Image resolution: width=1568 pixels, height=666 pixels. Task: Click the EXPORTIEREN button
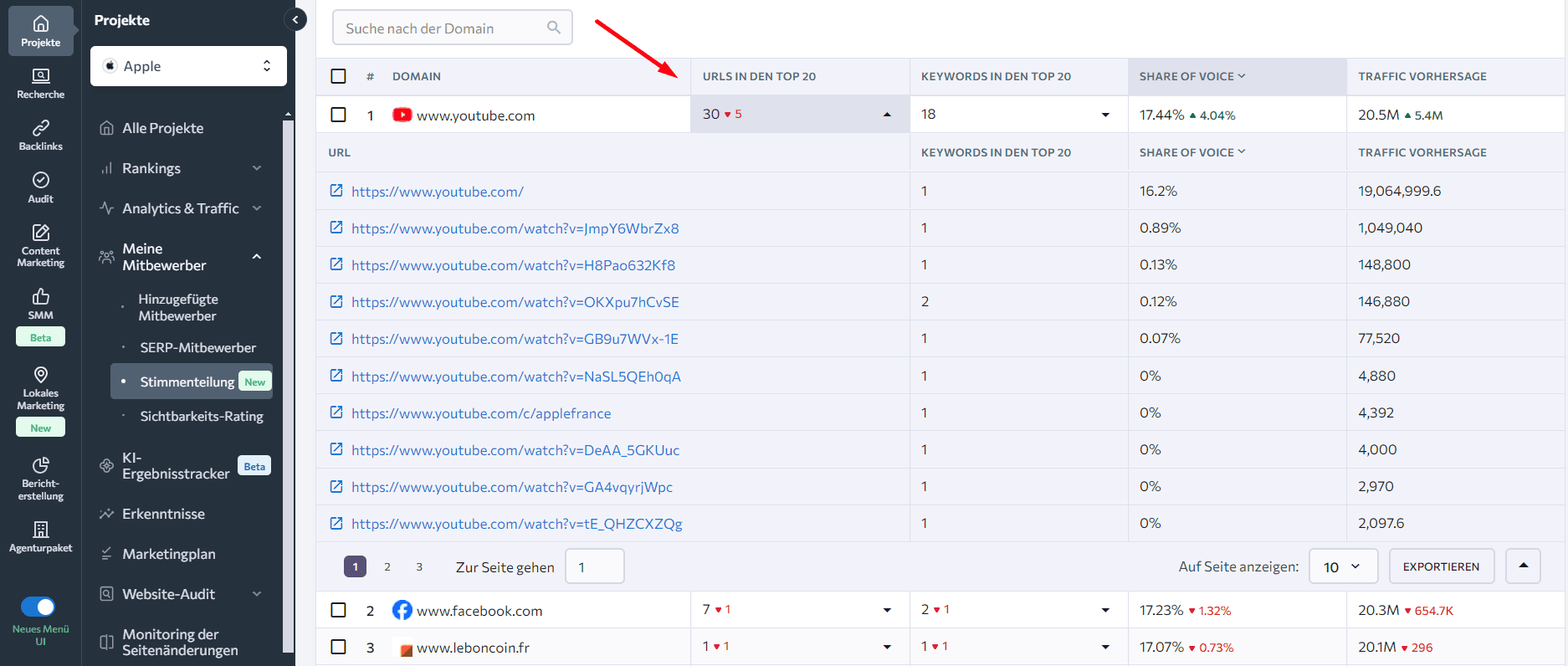(x=1441, y=566)
